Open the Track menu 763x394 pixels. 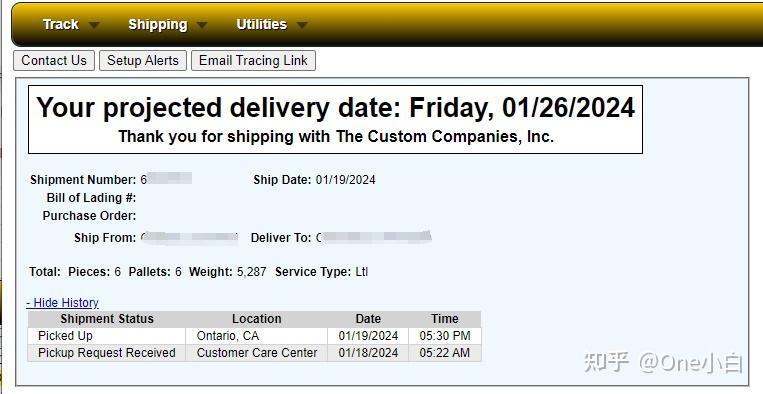[x=60, y=24]
